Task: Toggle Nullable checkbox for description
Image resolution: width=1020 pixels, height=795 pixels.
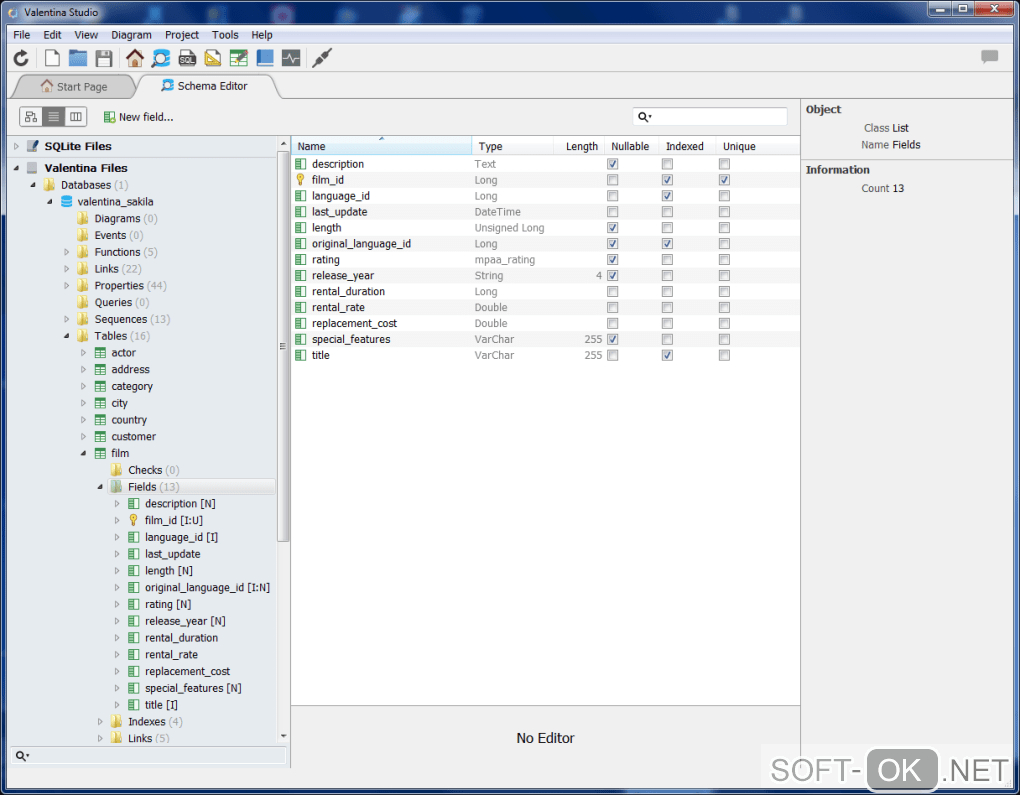Action: point(612,164)
